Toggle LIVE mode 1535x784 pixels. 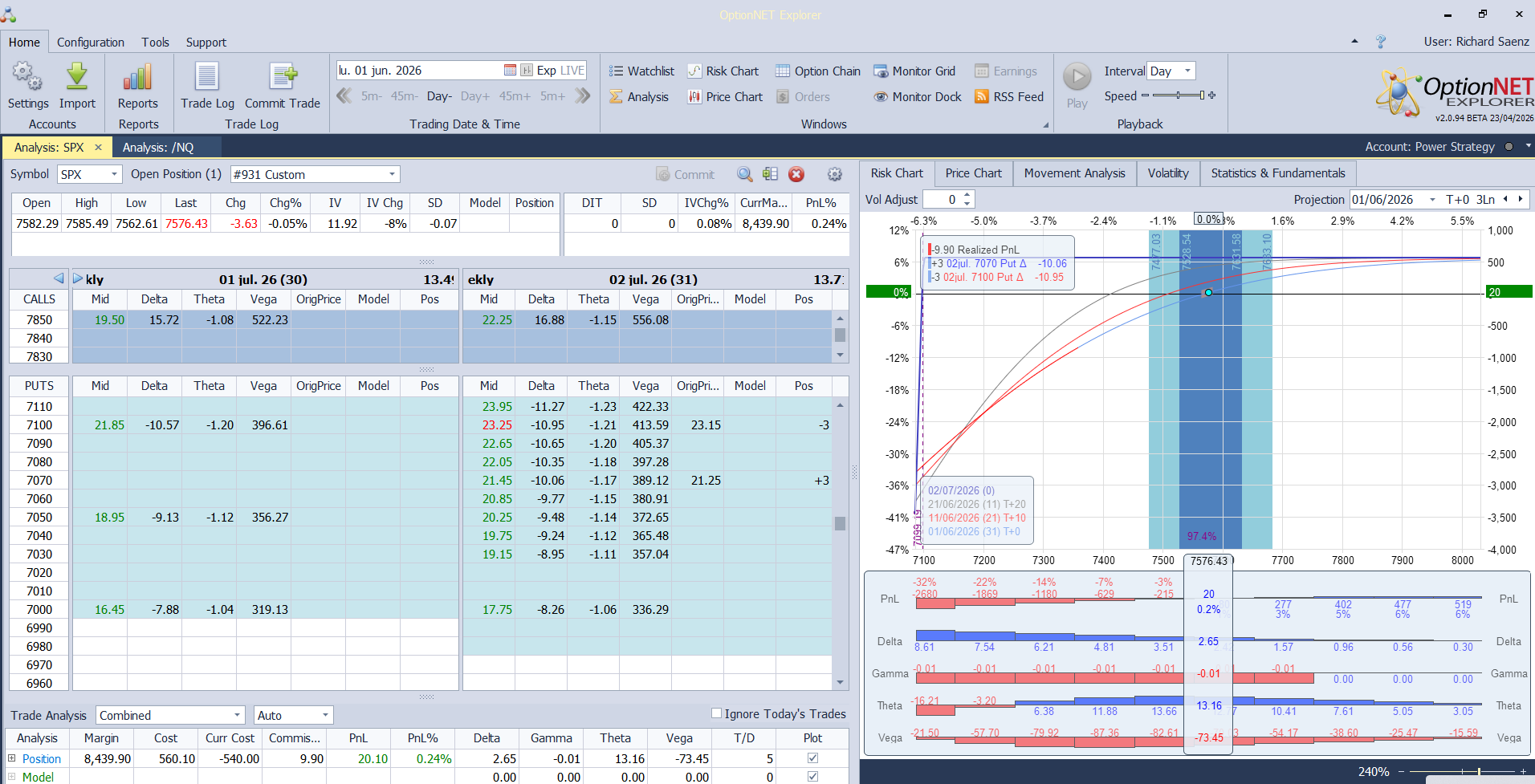(x=572, y=71)
